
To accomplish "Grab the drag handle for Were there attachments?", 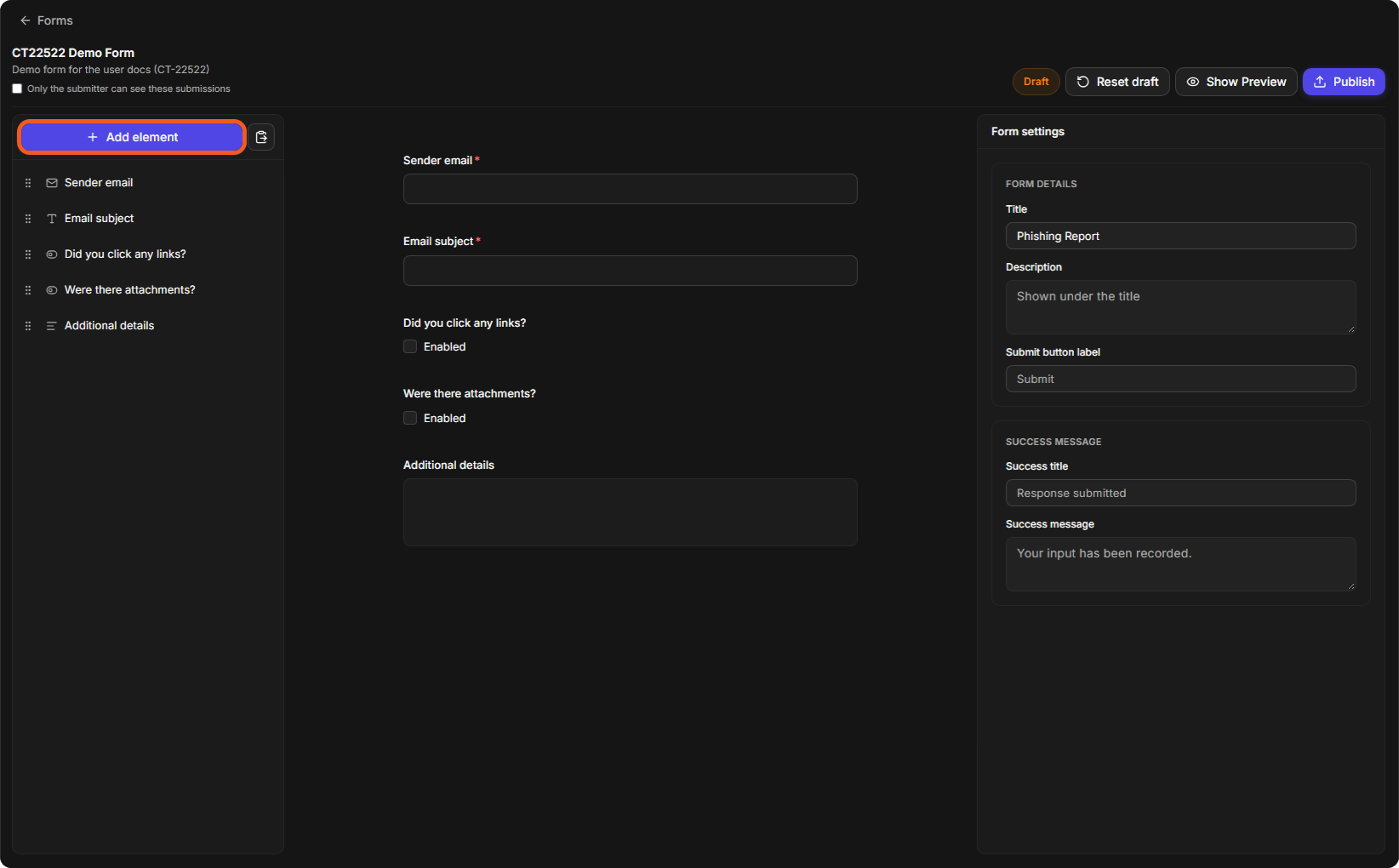I will 28,290.
